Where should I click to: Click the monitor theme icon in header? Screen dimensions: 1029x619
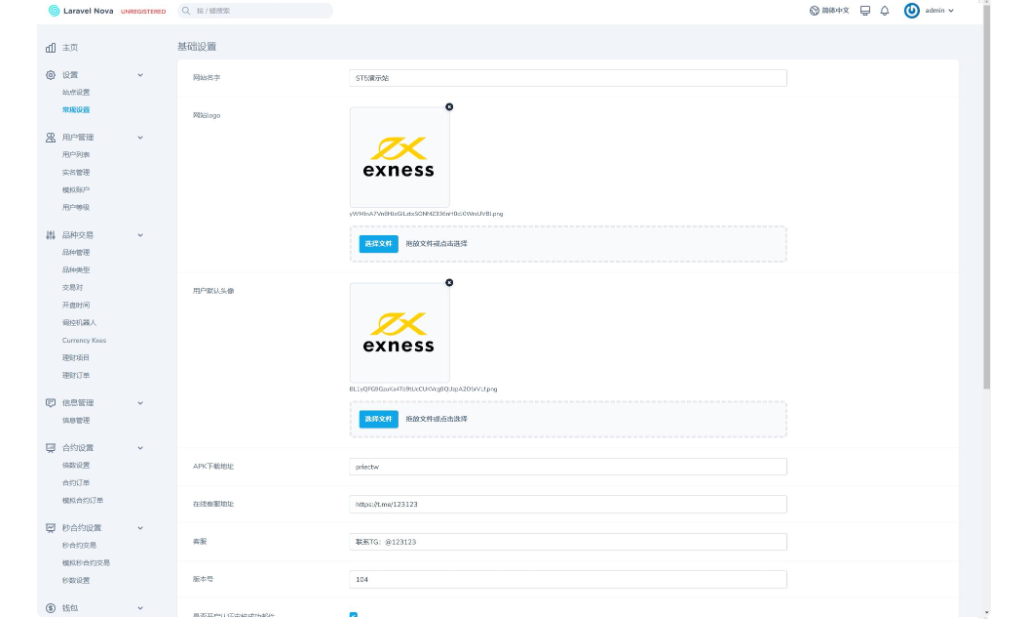click(x=865, y=11)
